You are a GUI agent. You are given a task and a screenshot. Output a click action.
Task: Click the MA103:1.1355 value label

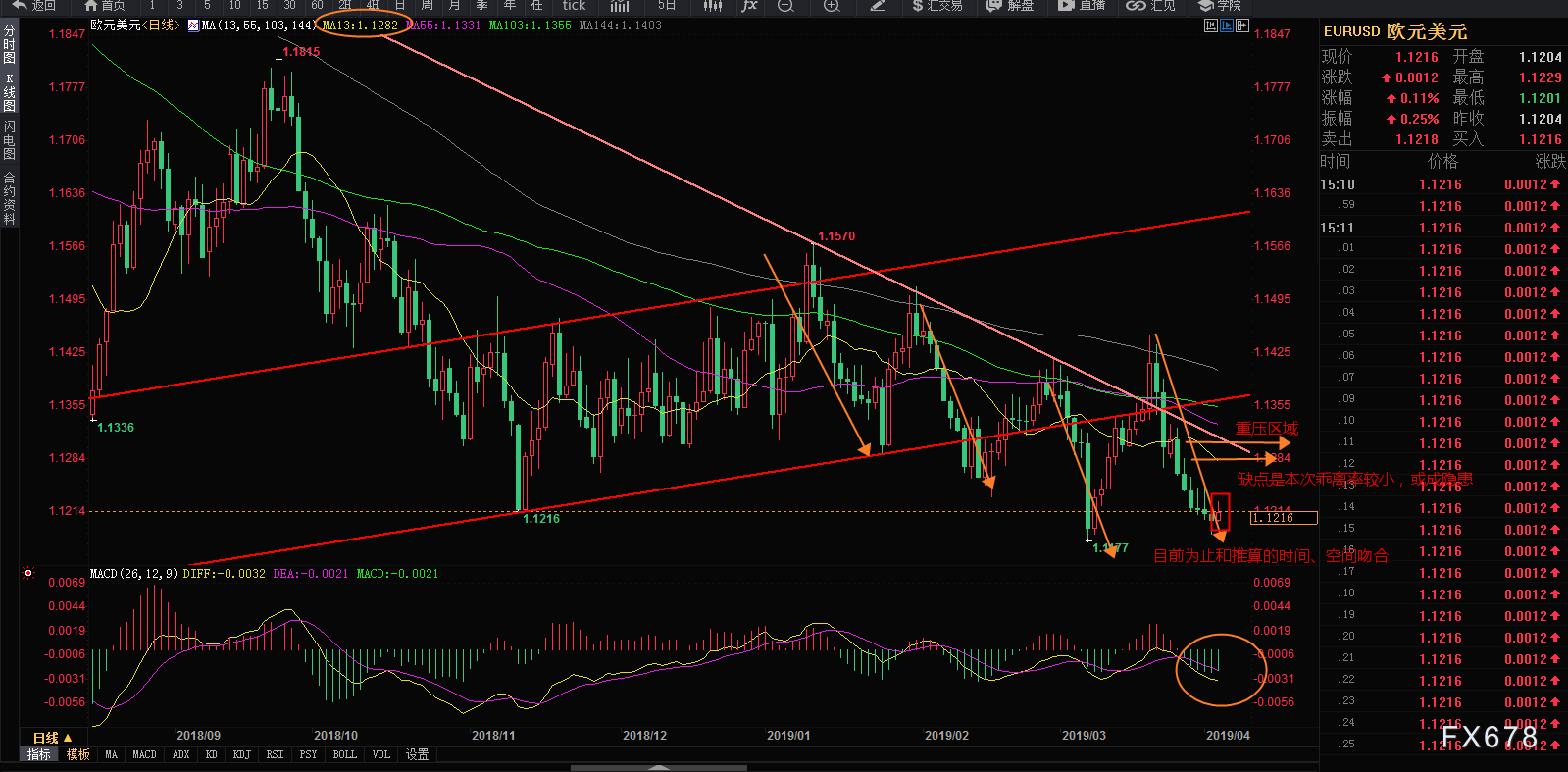[531, 26]
